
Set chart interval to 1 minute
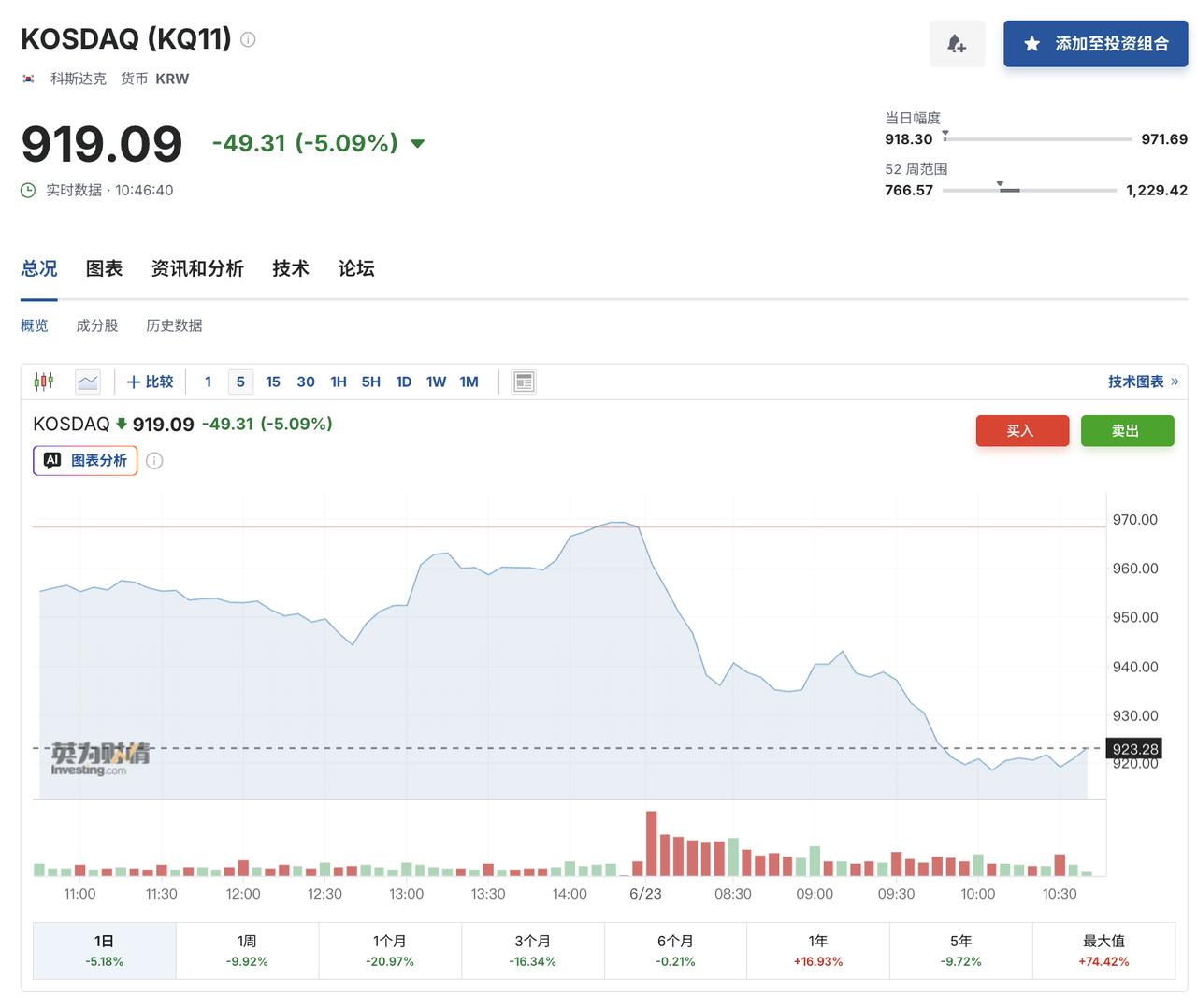pyautogui.click(x=208, y=382)
